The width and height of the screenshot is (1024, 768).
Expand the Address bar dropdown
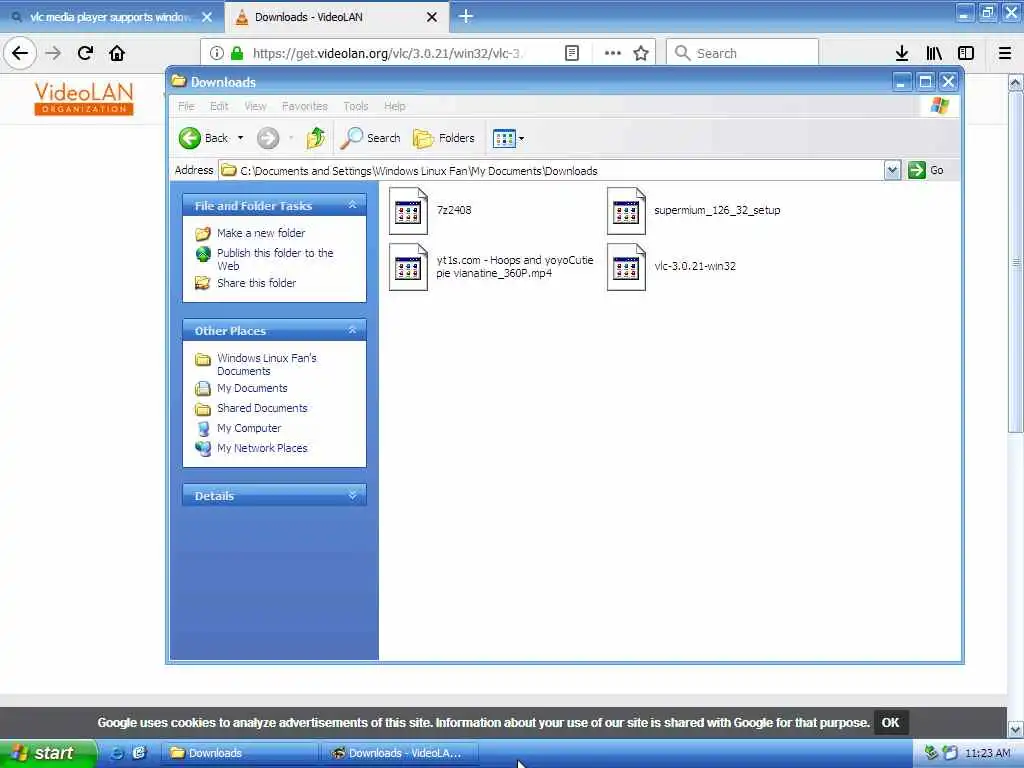(x=892, y=170)
